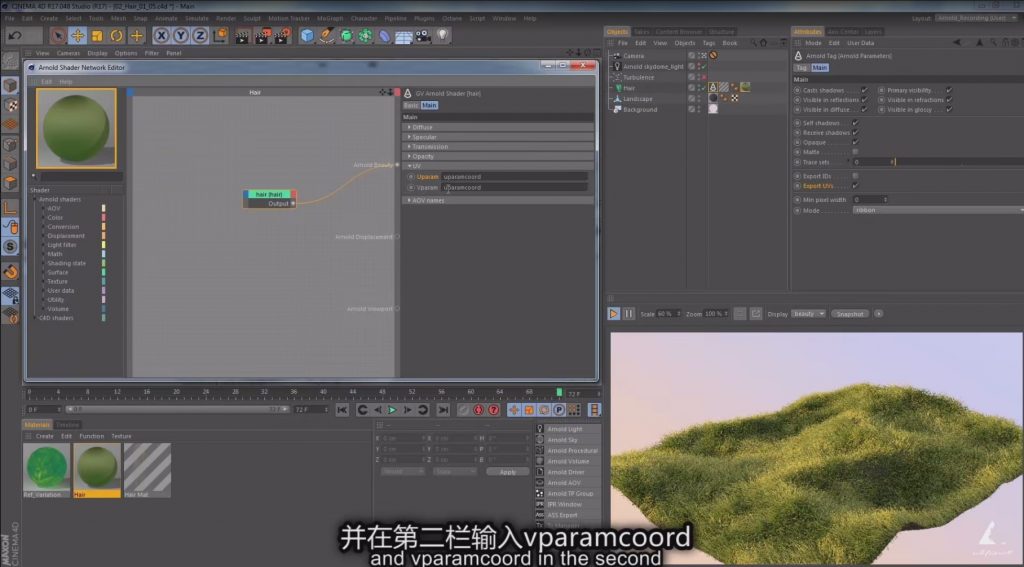
Task: Activate the Scale tool
Action: pyautogui.click(x=97, y=36)
